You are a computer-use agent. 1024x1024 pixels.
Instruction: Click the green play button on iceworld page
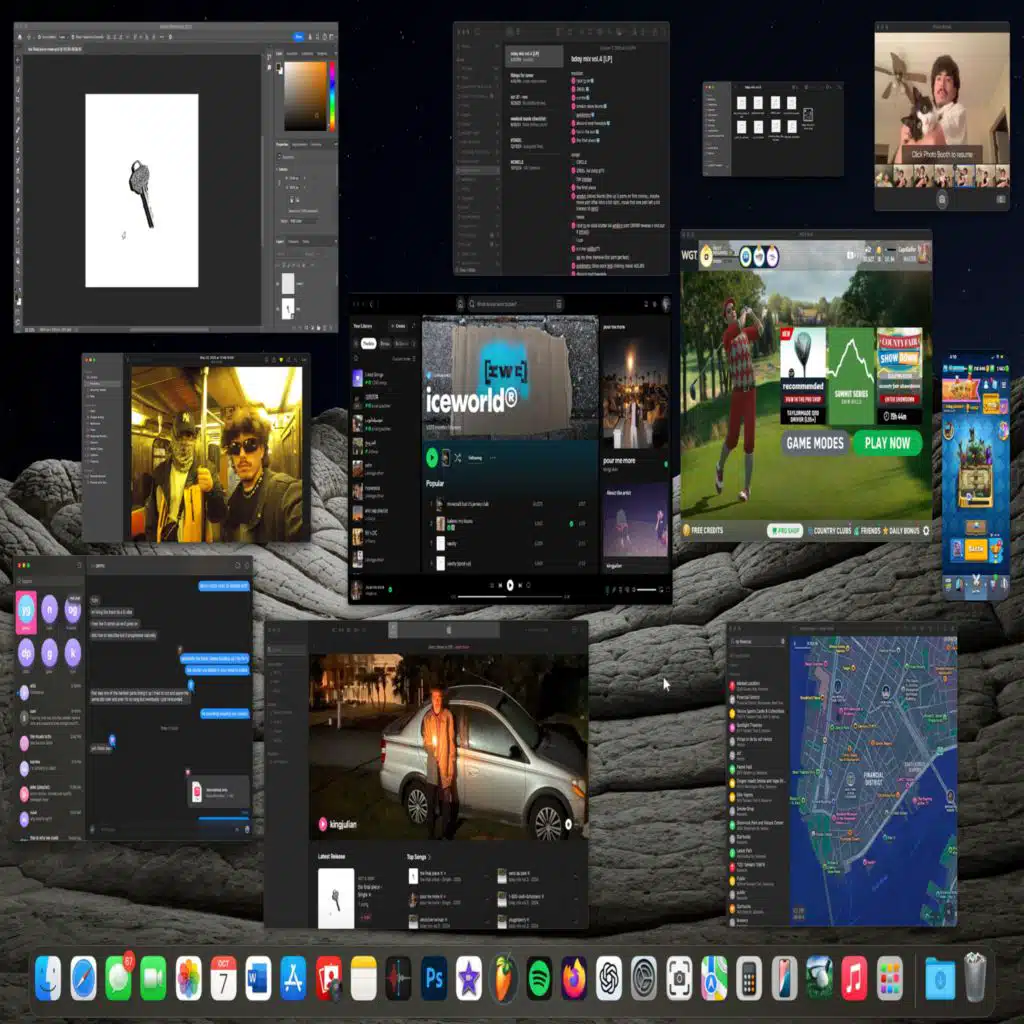pos(432,457)
